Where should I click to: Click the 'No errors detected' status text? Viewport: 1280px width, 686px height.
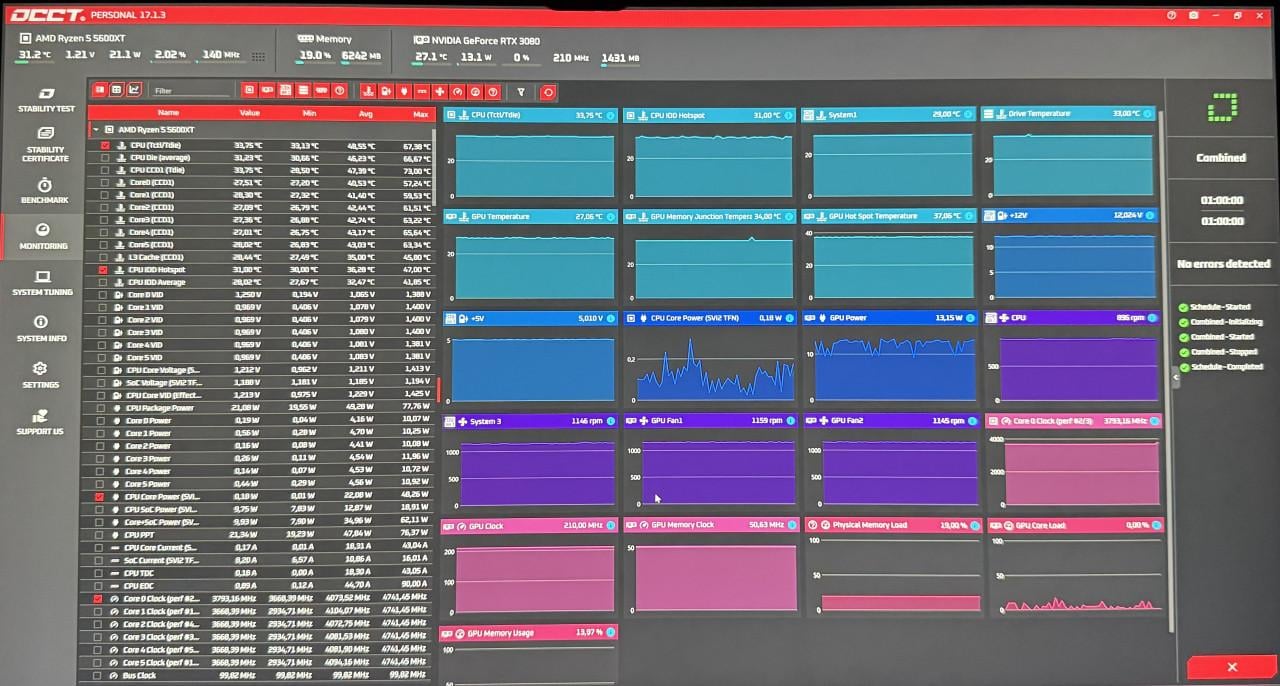pos(1223,264)
